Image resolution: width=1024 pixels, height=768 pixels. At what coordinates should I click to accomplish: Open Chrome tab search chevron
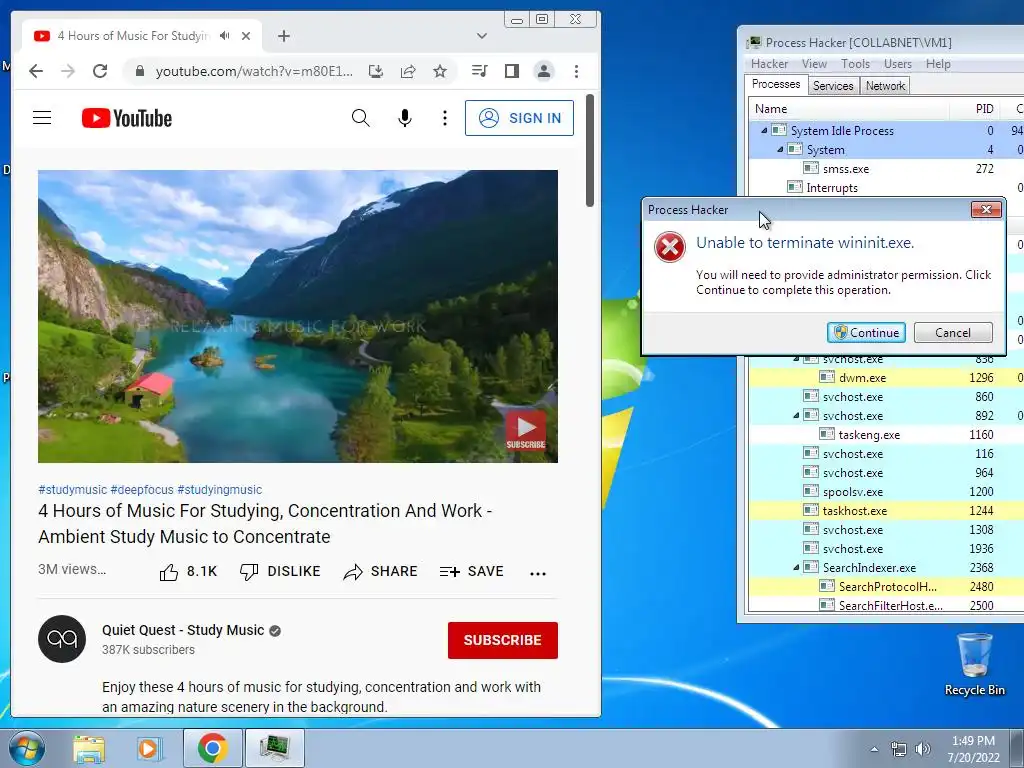coord(482,36)
